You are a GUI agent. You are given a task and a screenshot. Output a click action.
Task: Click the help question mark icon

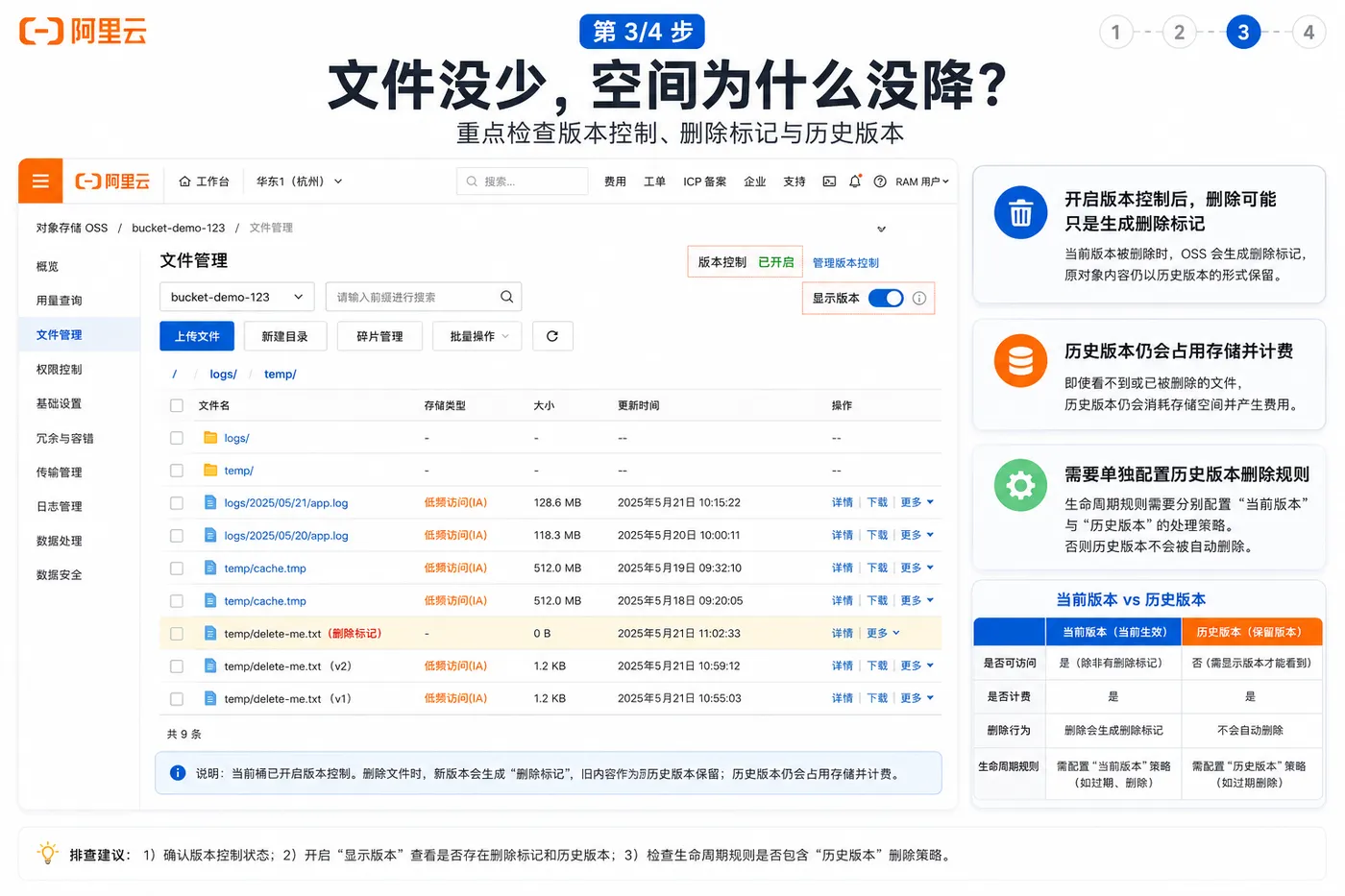coord(880,182)
